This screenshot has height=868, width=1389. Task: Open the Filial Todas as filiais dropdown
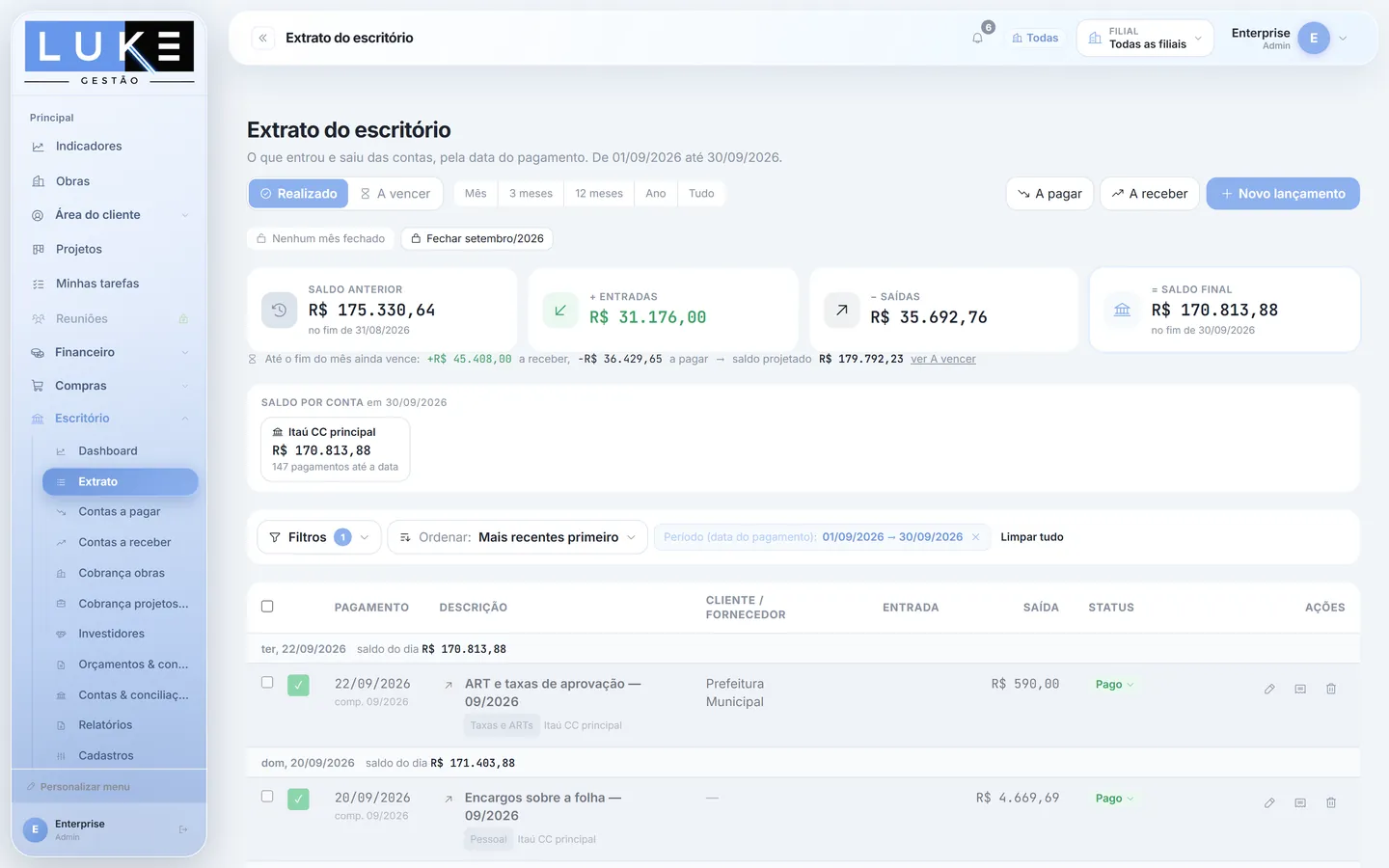(x=1145, y=39)
